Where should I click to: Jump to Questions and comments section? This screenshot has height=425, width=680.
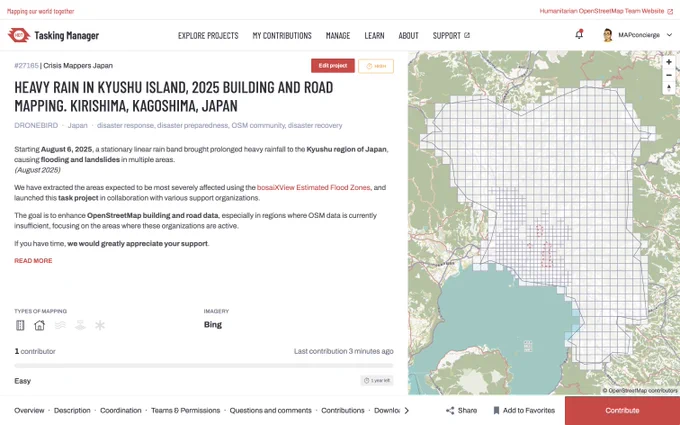pyautogui.click(x=271, y=410)
